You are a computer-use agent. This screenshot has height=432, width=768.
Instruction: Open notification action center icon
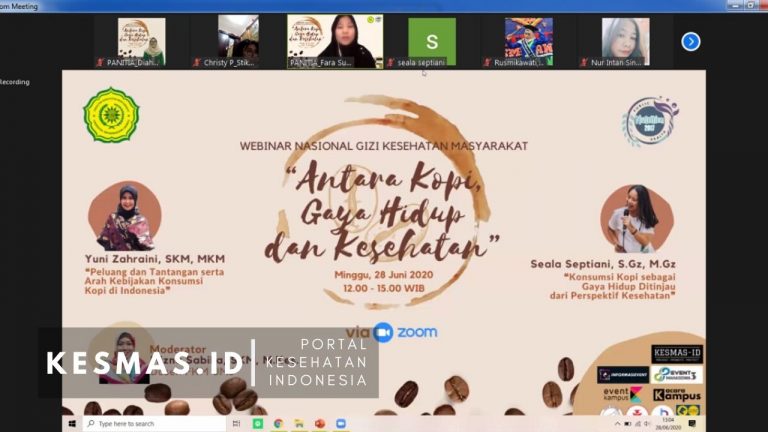(692, 424)
